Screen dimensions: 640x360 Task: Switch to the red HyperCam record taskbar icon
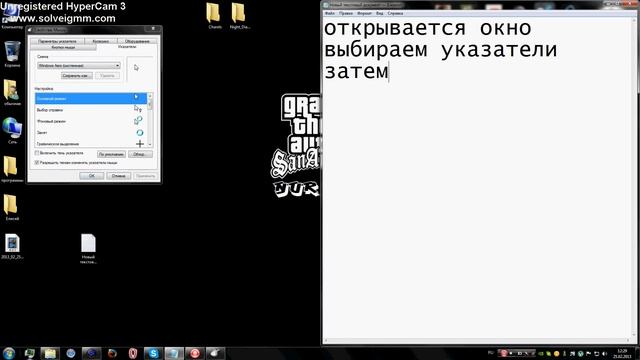click(x=195, y=353)
